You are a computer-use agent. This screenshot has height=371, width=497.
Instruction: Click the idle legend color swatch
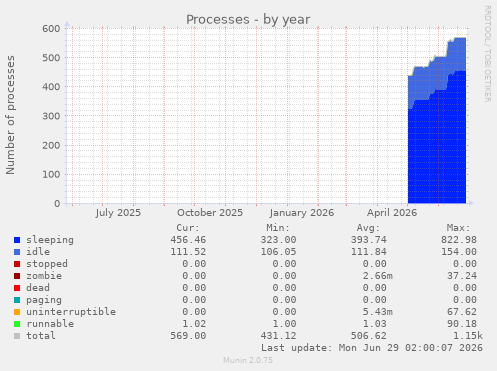[17, 252]
